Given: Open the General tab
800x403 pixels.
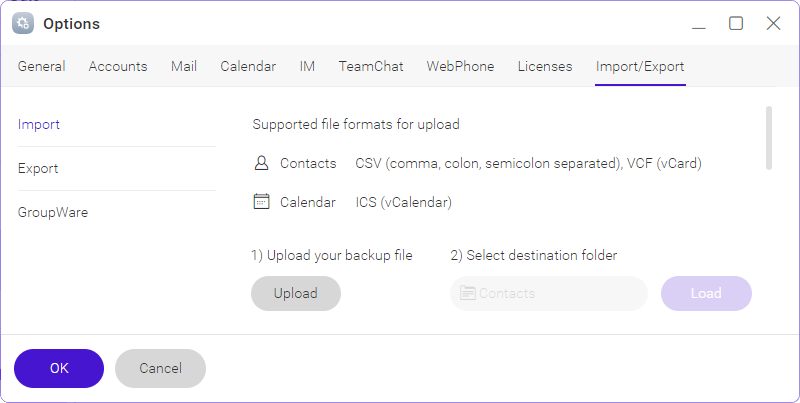Looking at the screenshot, I should 41,66.
